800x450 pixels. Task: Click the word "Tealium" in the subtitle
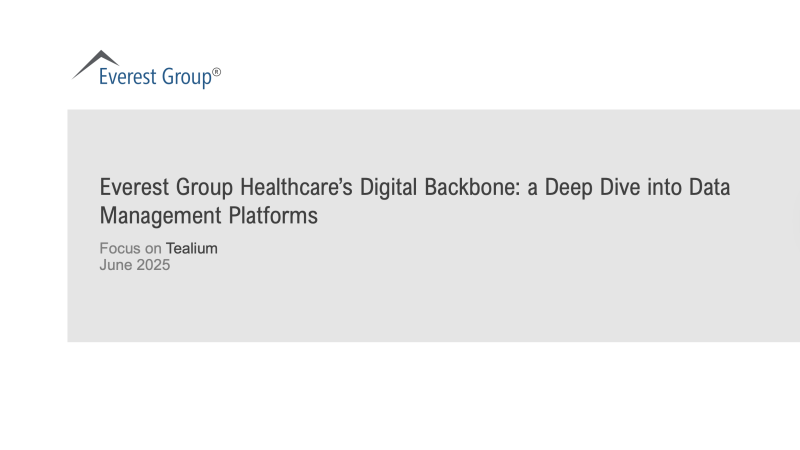point(191,249)
